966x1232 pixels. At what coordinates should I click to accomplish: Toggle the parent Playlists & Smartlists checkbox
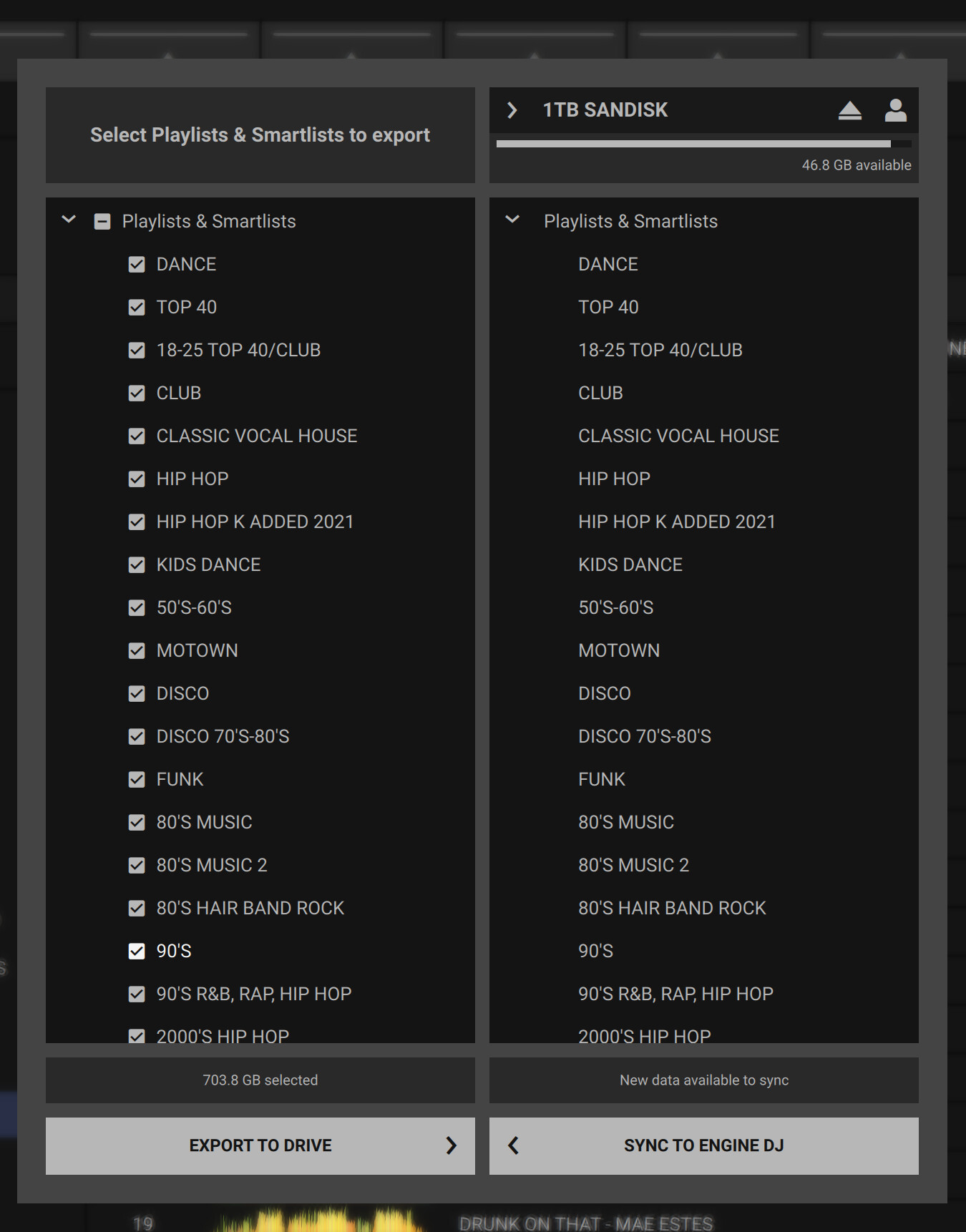pos(102,222)
